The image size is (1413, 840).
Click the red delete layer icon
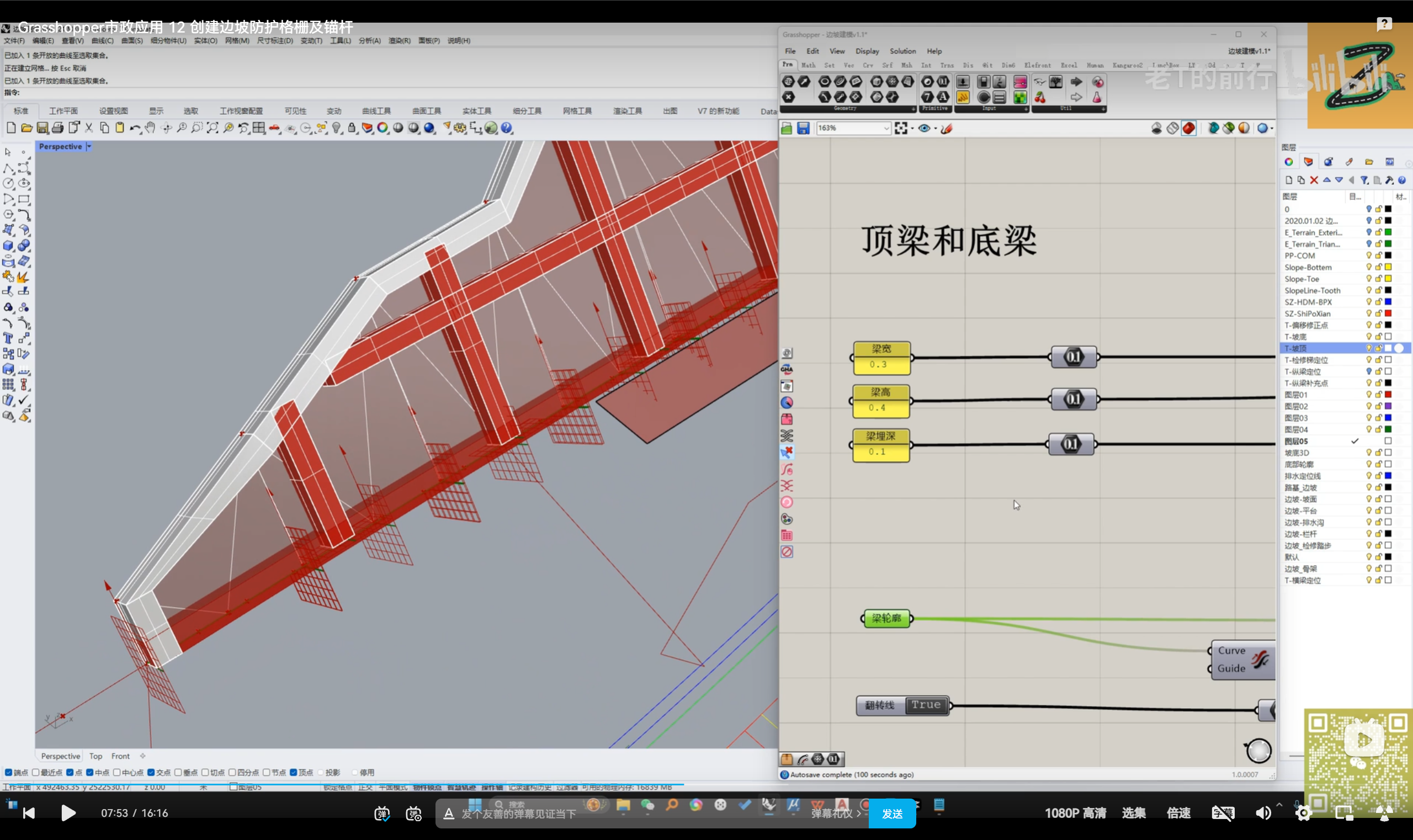tap(1314, 180)
